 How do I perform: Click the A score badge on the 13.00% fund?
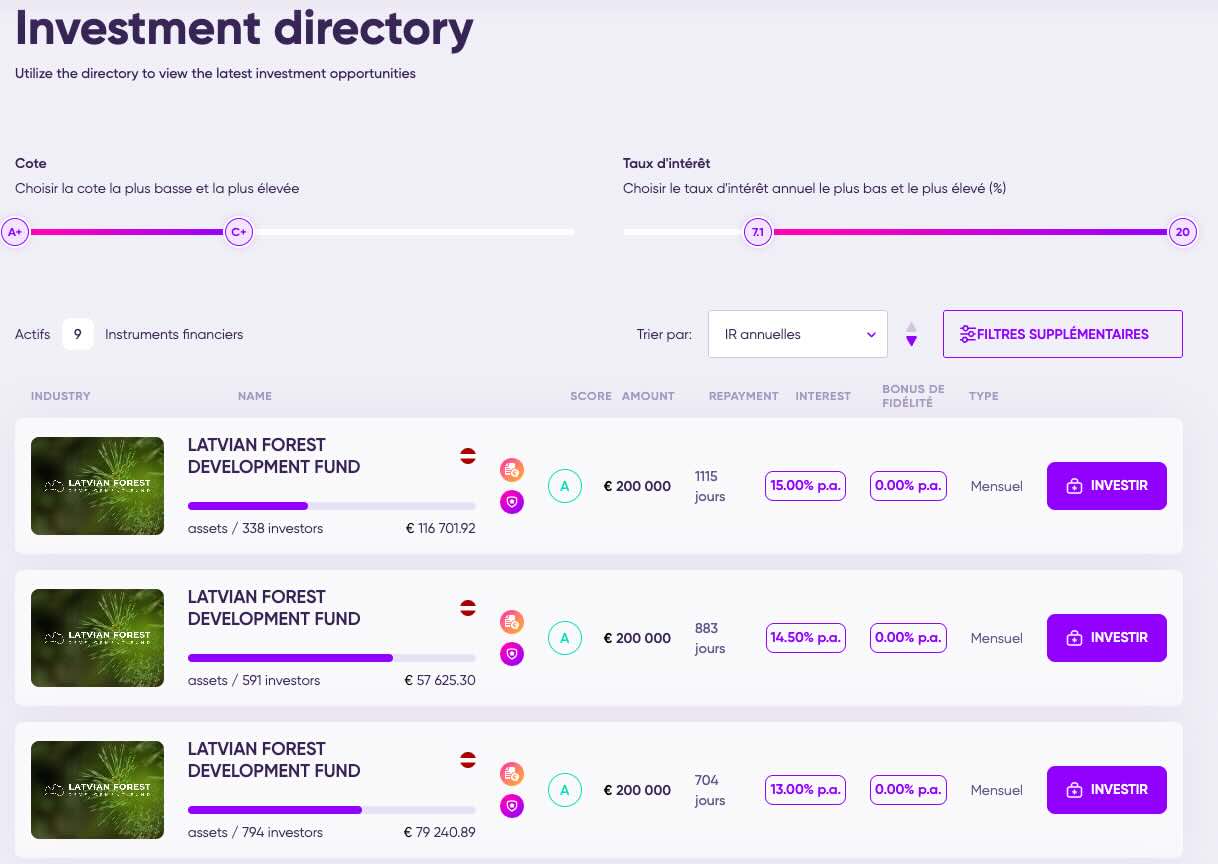pos(564,790)
